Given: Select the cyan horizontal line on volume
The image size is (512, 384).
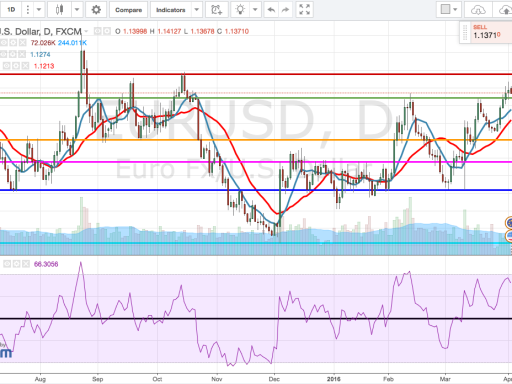Looking at the screenshot, I should pyautogui.click(x=256, y=243).
